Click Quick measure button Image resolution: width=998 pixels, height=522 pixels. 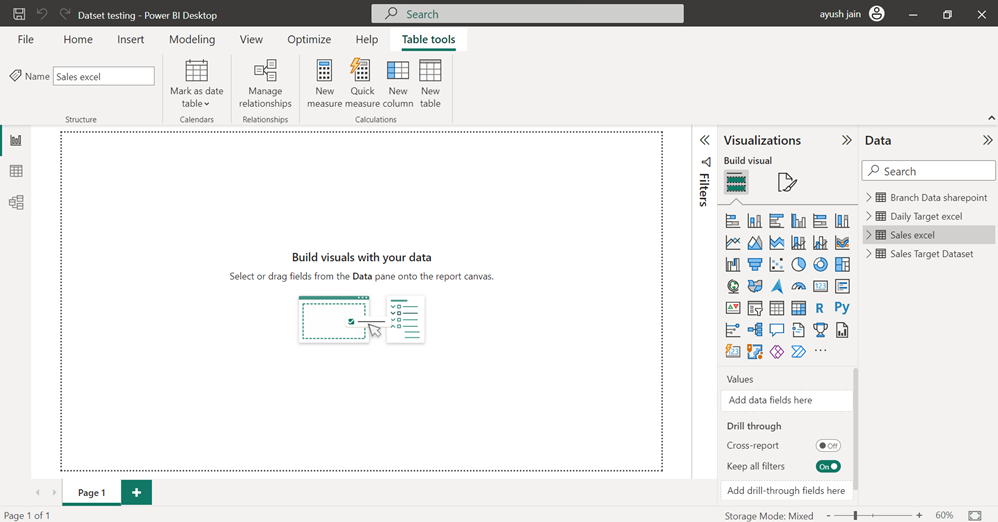(x=362, y=84)
